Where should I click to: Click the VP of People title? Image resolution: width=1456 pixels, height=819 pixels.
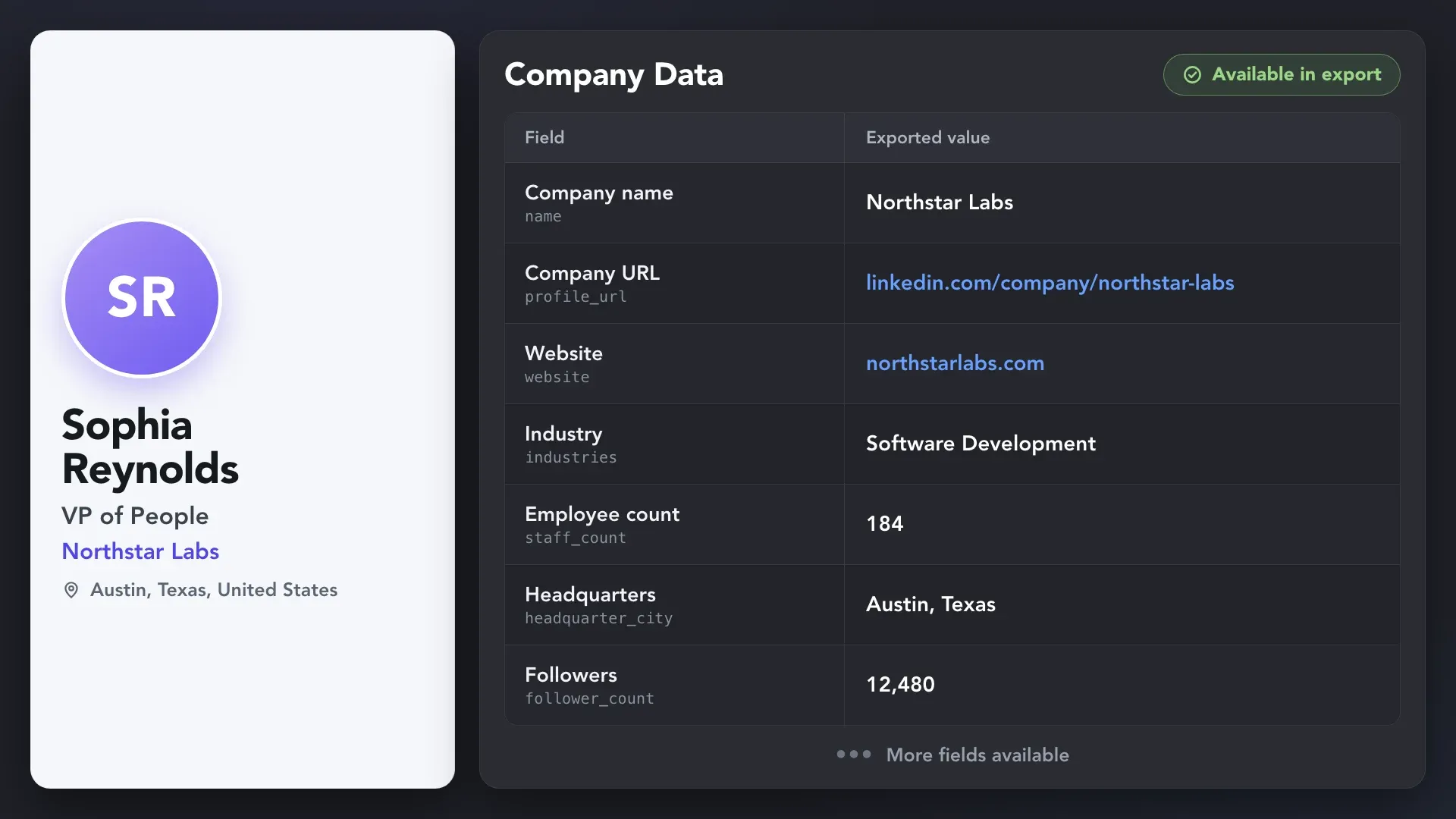coord(135,516)
